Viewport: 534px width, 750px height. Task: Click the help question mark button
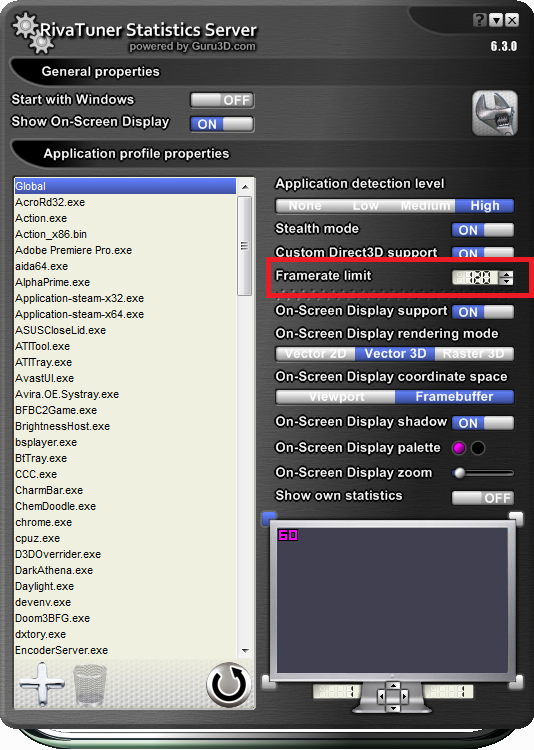point(479,20)
